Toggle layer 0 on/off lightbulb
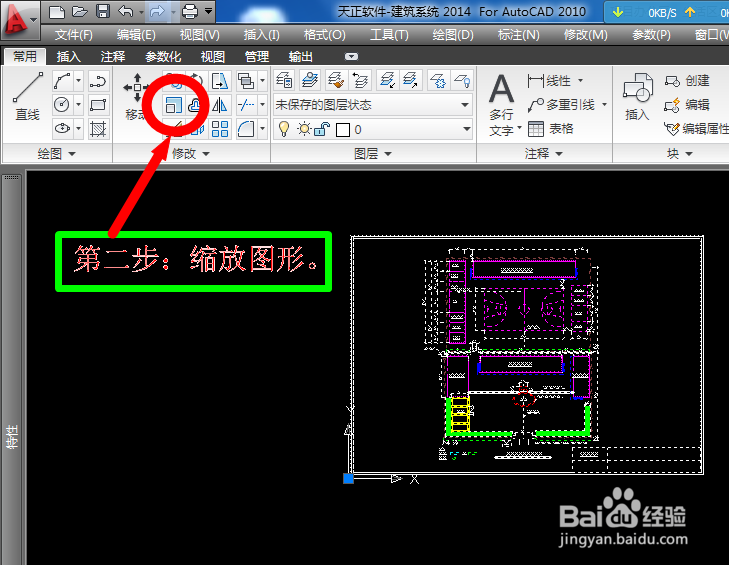 coord(284,129)
